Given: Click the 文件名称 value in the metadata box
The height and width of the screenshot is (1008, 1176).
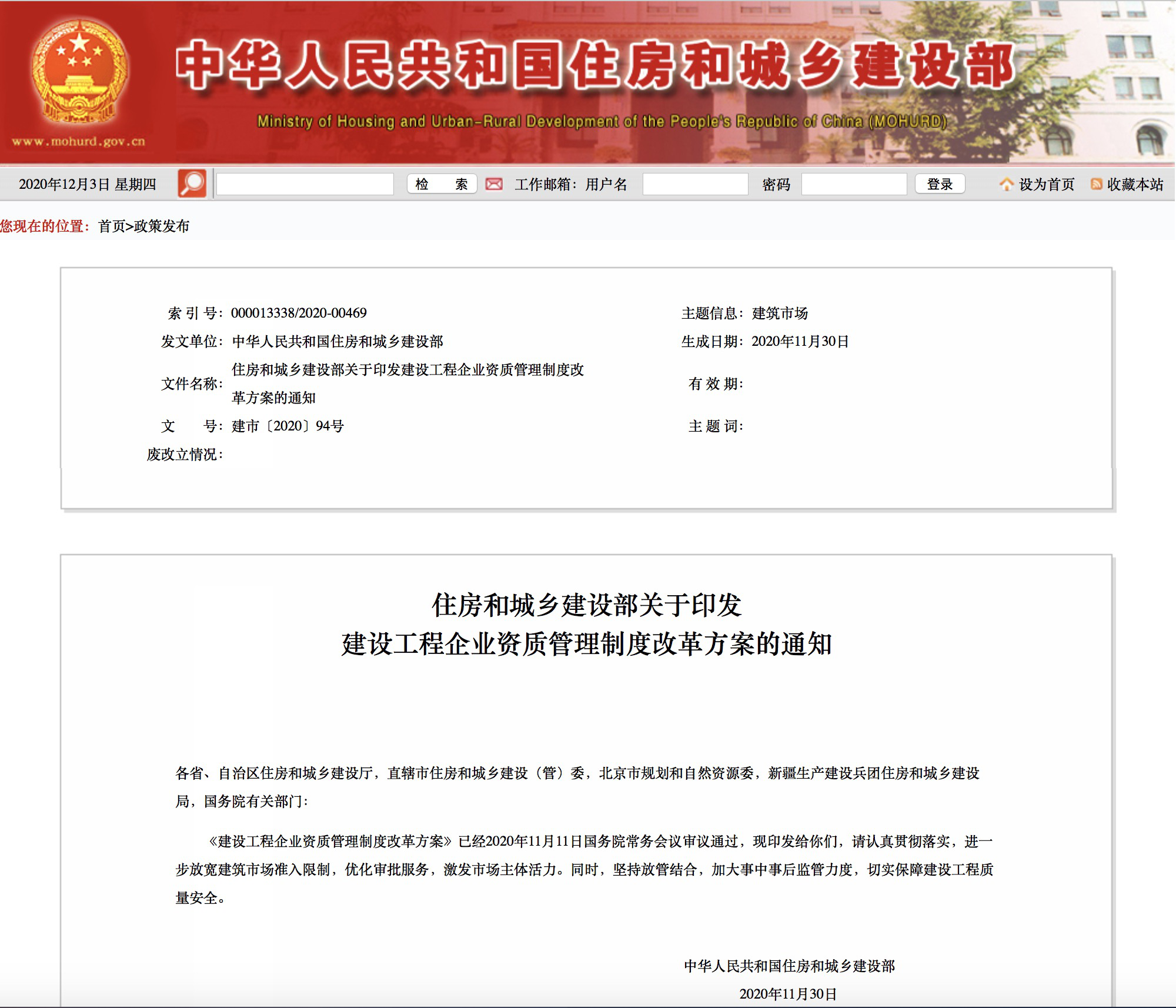Looking at the screenshot, I should [x=407, y=383].
